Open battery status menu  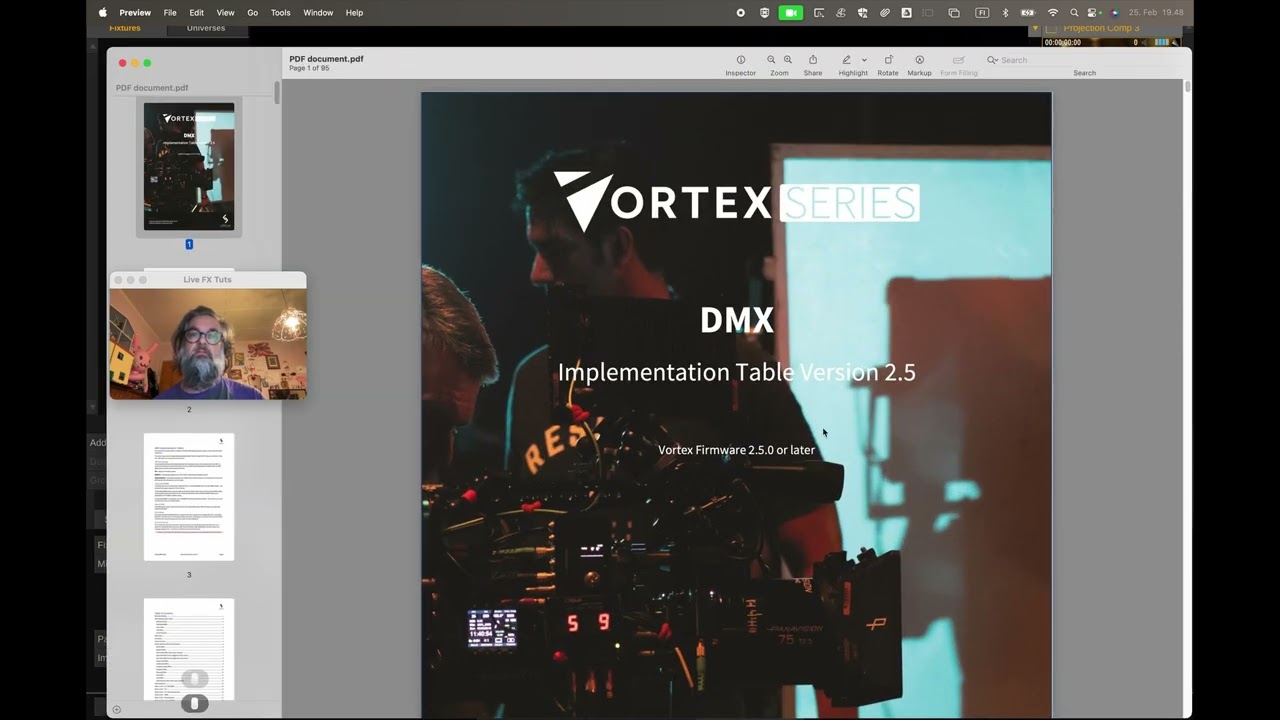coord(1028,13)
